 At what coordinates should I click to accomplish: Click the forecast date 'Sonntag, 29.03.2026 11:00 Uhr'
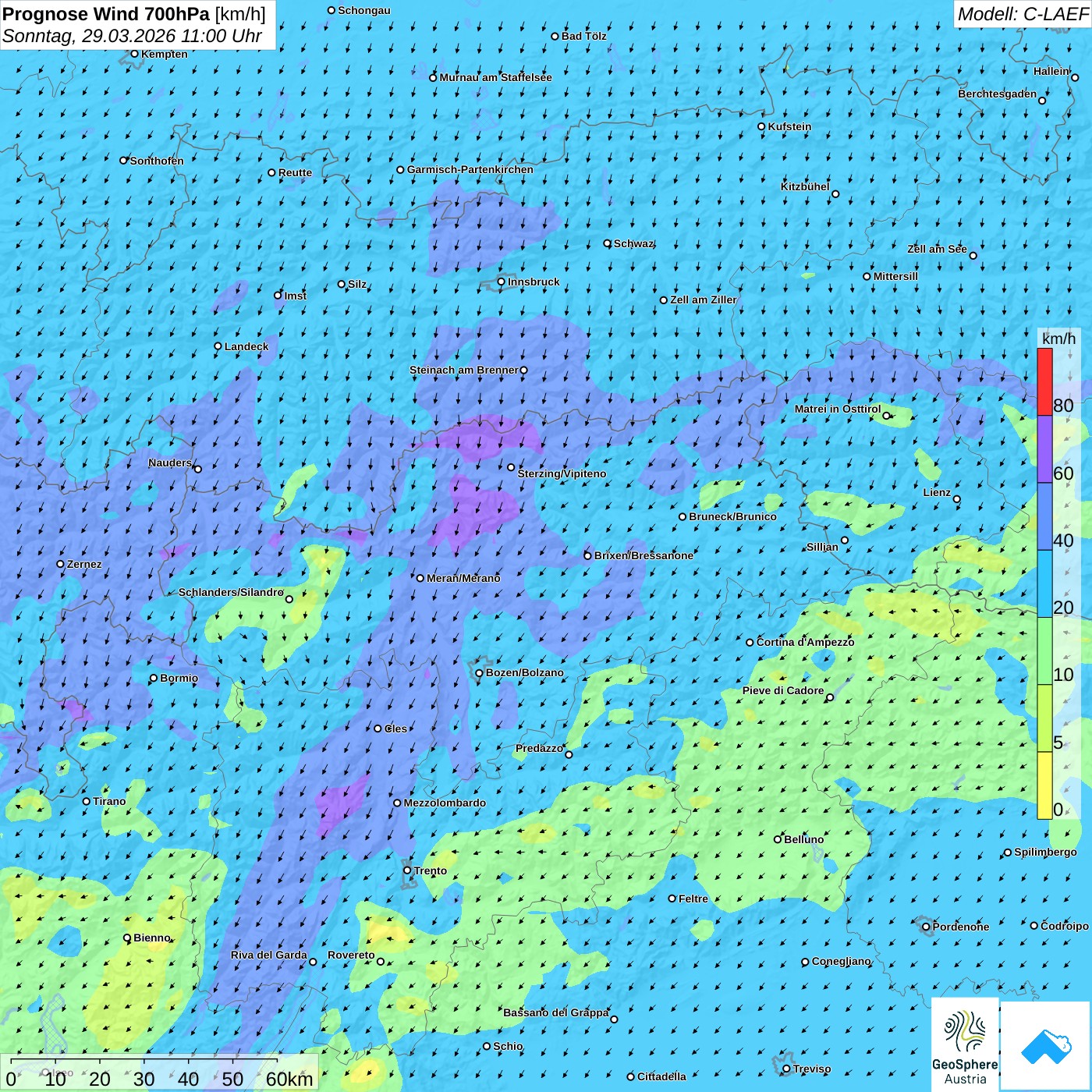(132, 36)
